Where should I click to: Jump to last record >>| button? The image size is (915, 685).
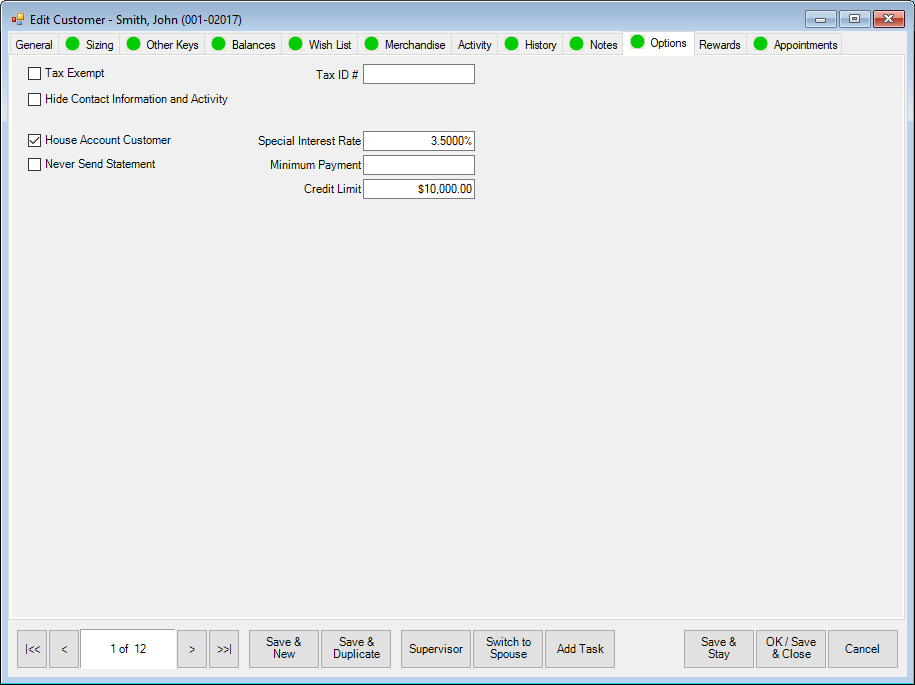pyautogui.click(x=224, y=649)
